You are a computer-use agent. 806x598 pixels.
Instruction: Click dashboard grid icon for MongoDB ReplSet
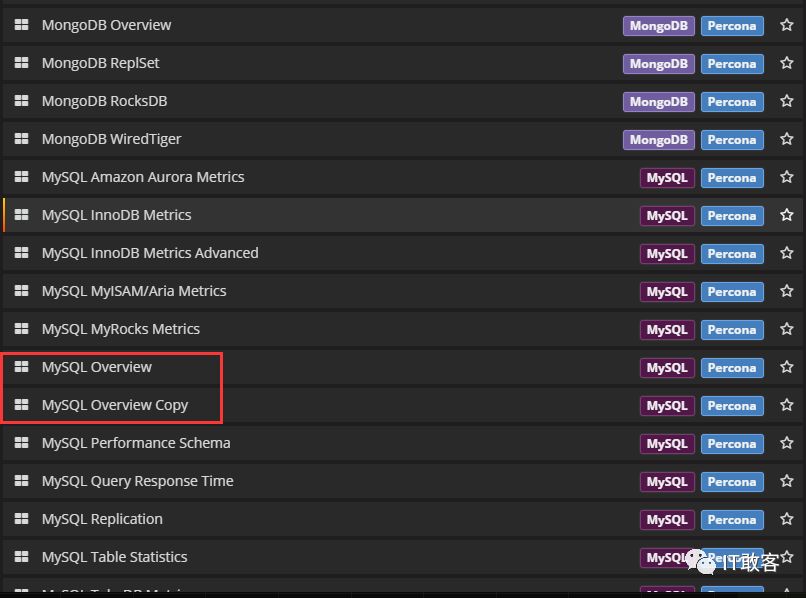[22, 63]
